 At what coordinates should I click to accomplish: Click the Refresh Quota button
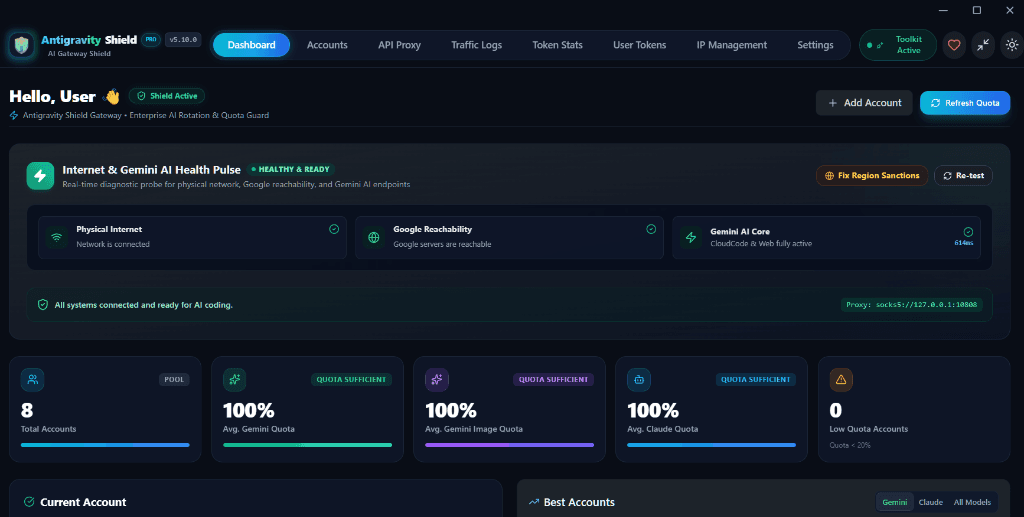point(965,103)
